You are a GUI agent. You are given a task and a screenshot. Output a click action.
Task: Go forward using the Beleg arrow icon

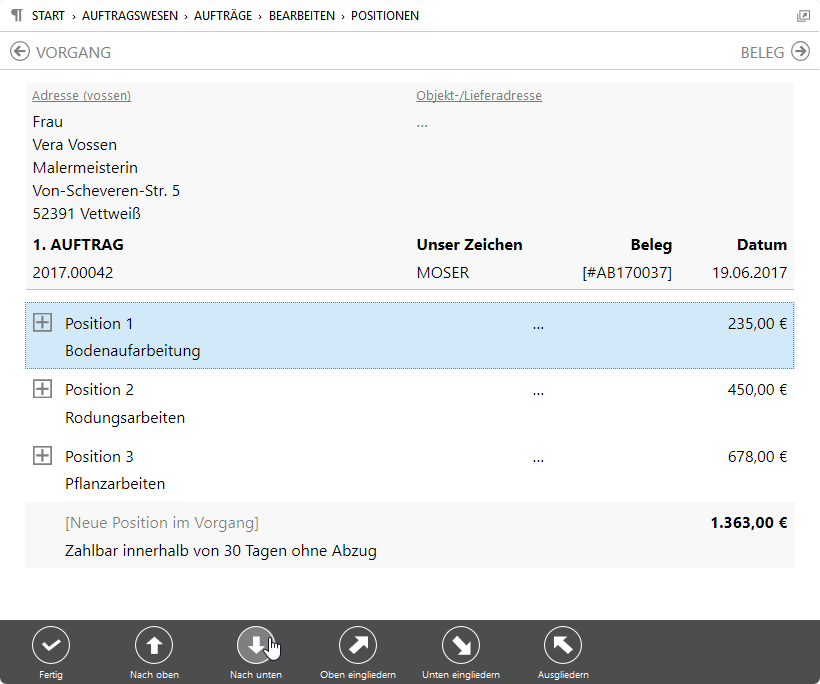click(800, 52)
